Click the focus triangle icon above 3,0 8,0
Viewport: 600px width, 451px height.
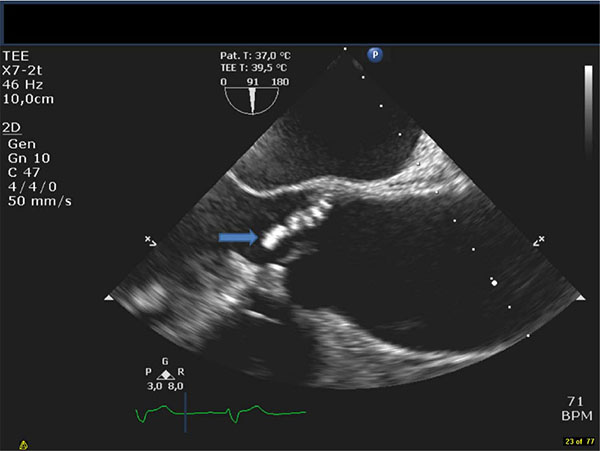point(165,375)
